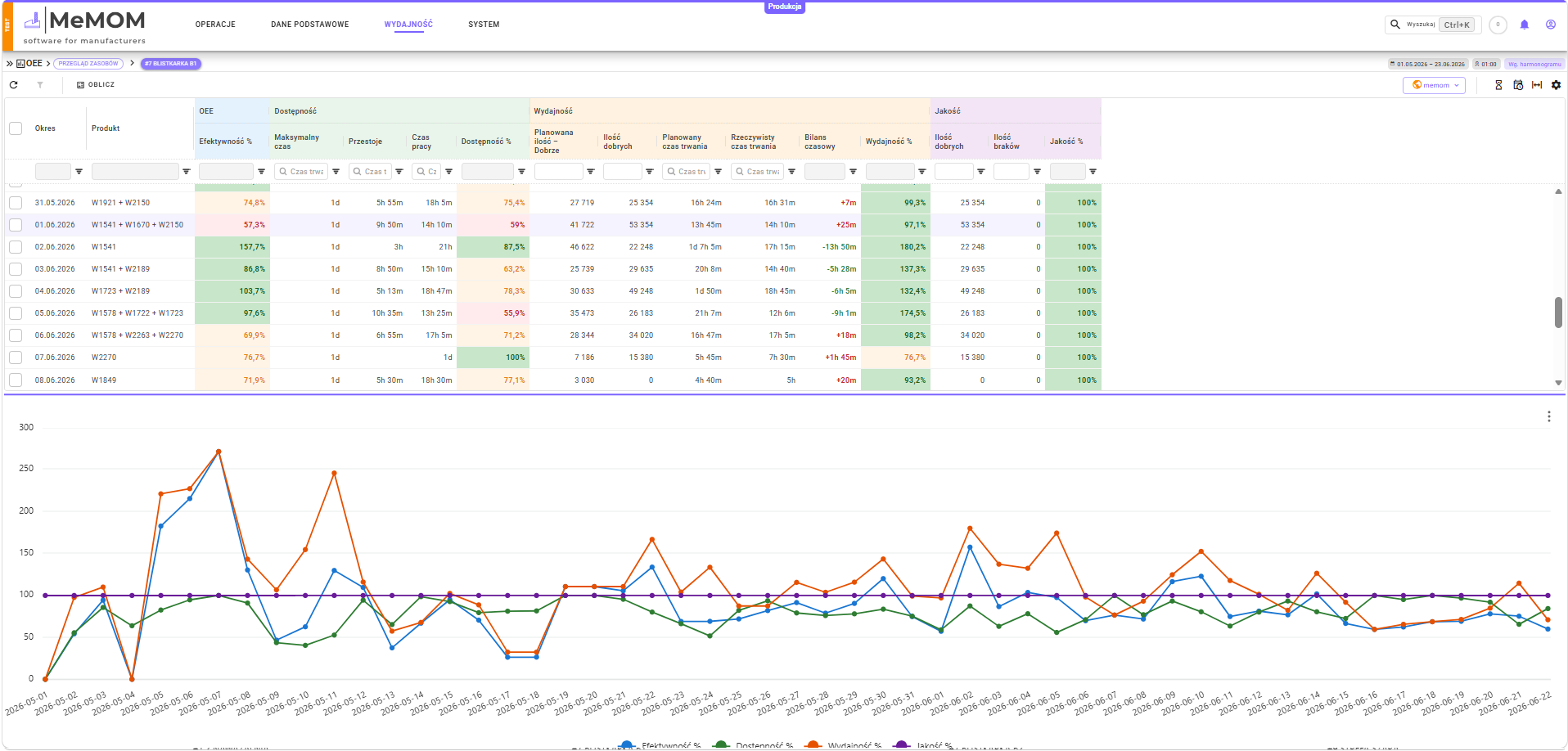This screenshot has height=751, width=1568.
Task: Toggle the select-all checkbox in table header
Action: [16, 128]
